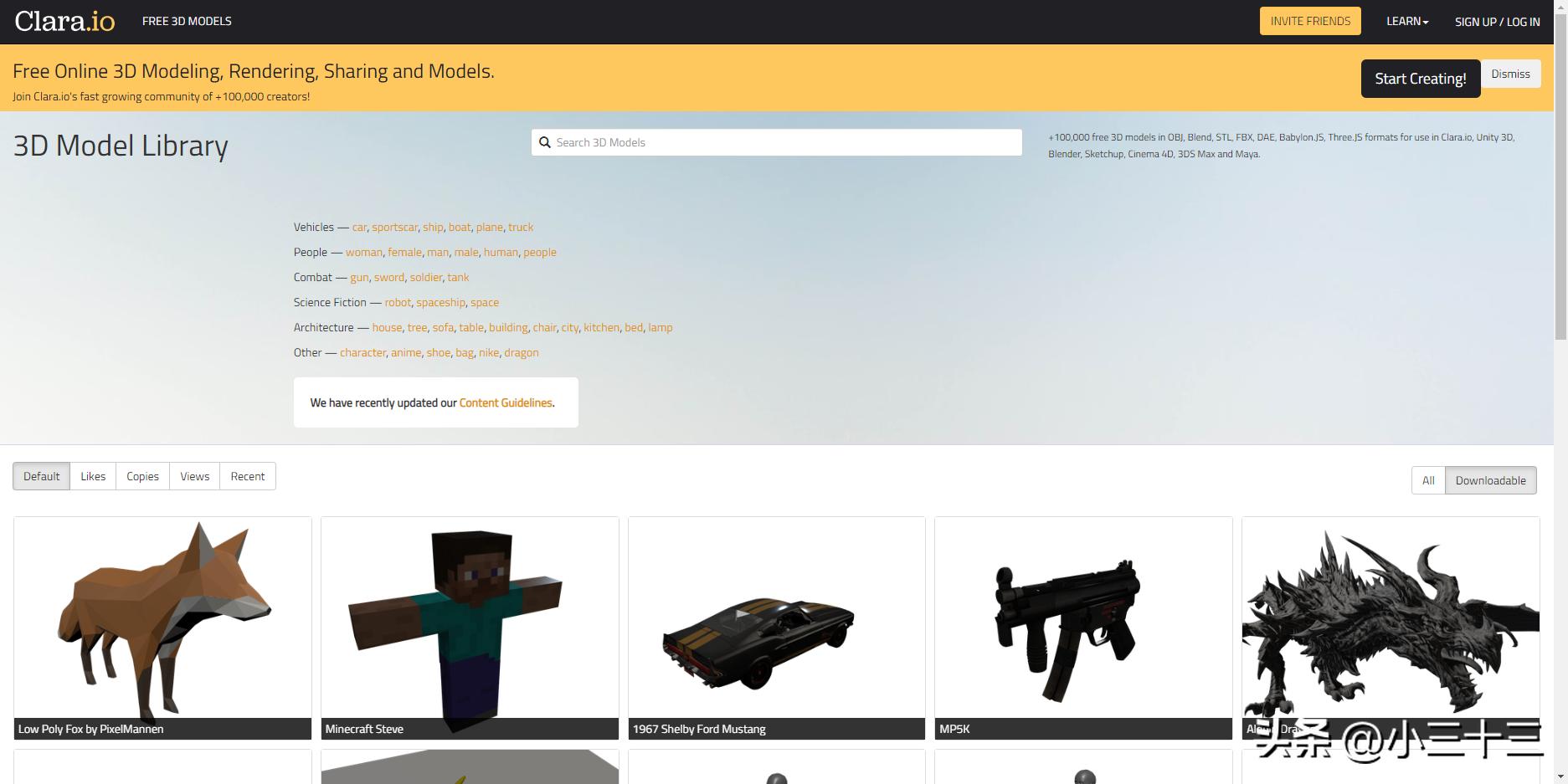Click the scrollbar up arrow
The height and width of the screenshot is (784, 1568).
(1560, 6)
